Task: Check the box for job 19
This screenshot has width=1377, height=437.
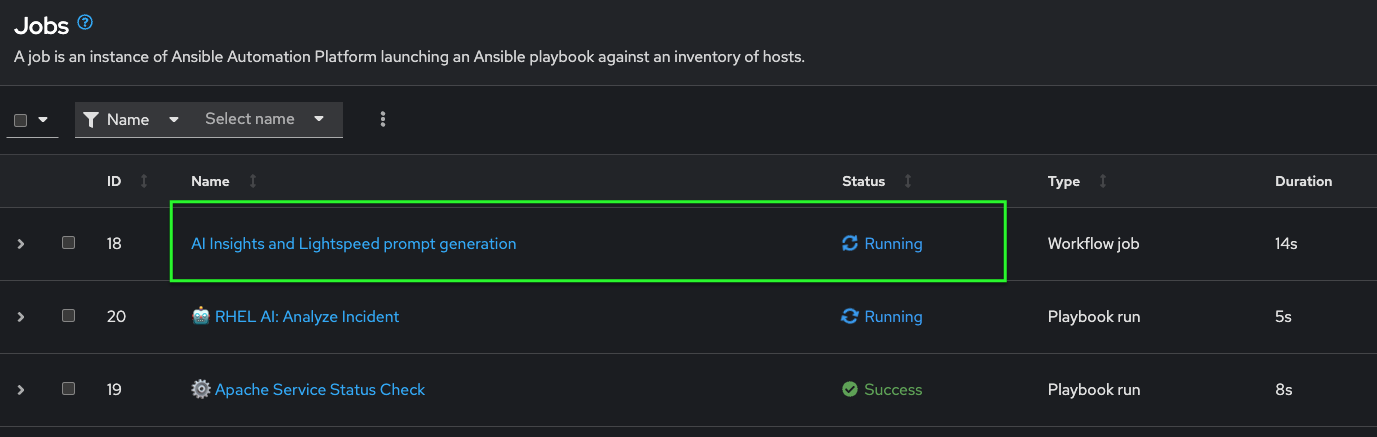Action: coord(68,388)
